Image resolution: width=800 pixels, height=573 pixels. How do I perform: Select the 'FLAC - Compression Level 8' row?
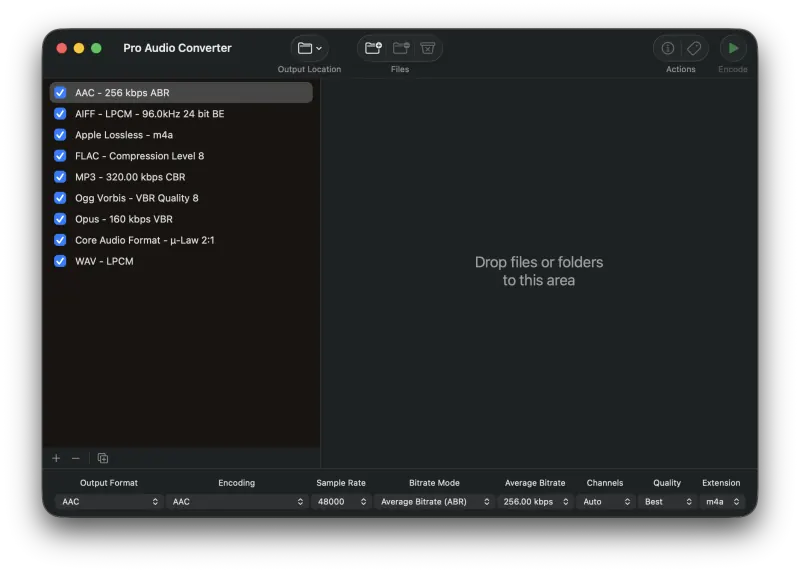tap(181, 156)
